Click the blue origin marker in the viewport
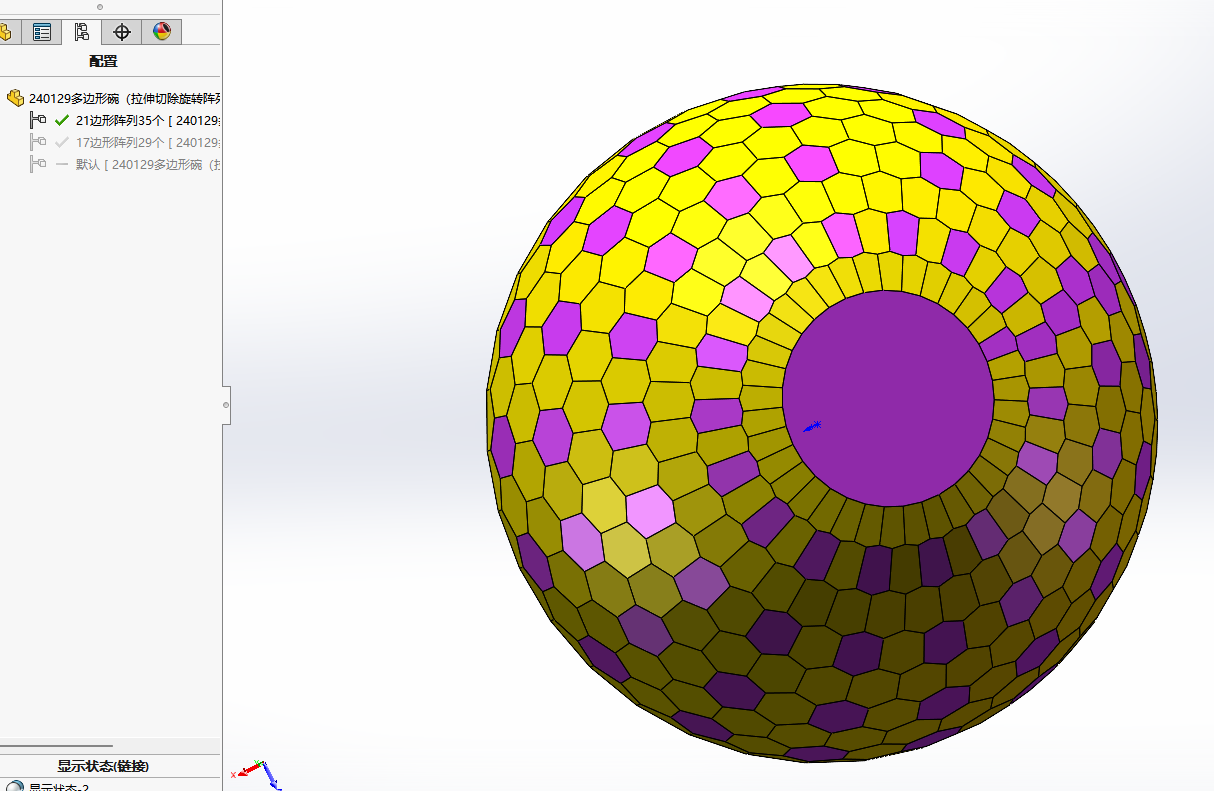Image resolution: width=1214 pixels, height=791 pixels. 812,427
